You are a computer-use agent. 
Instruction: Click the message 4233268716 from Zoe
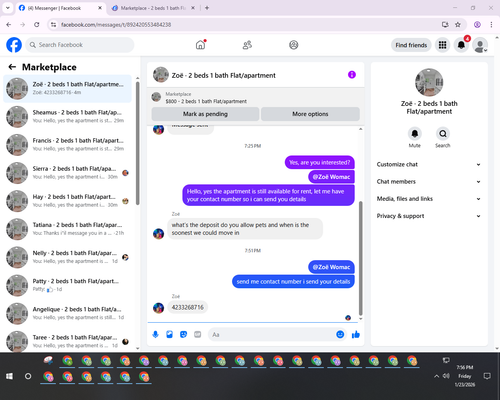pos(187,307)
